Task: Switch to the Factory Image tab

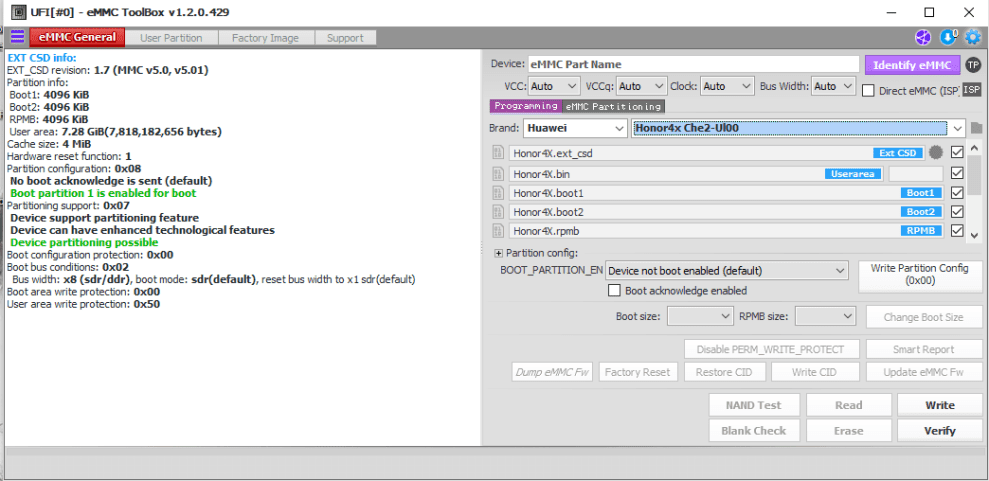Action: (266, 38)
